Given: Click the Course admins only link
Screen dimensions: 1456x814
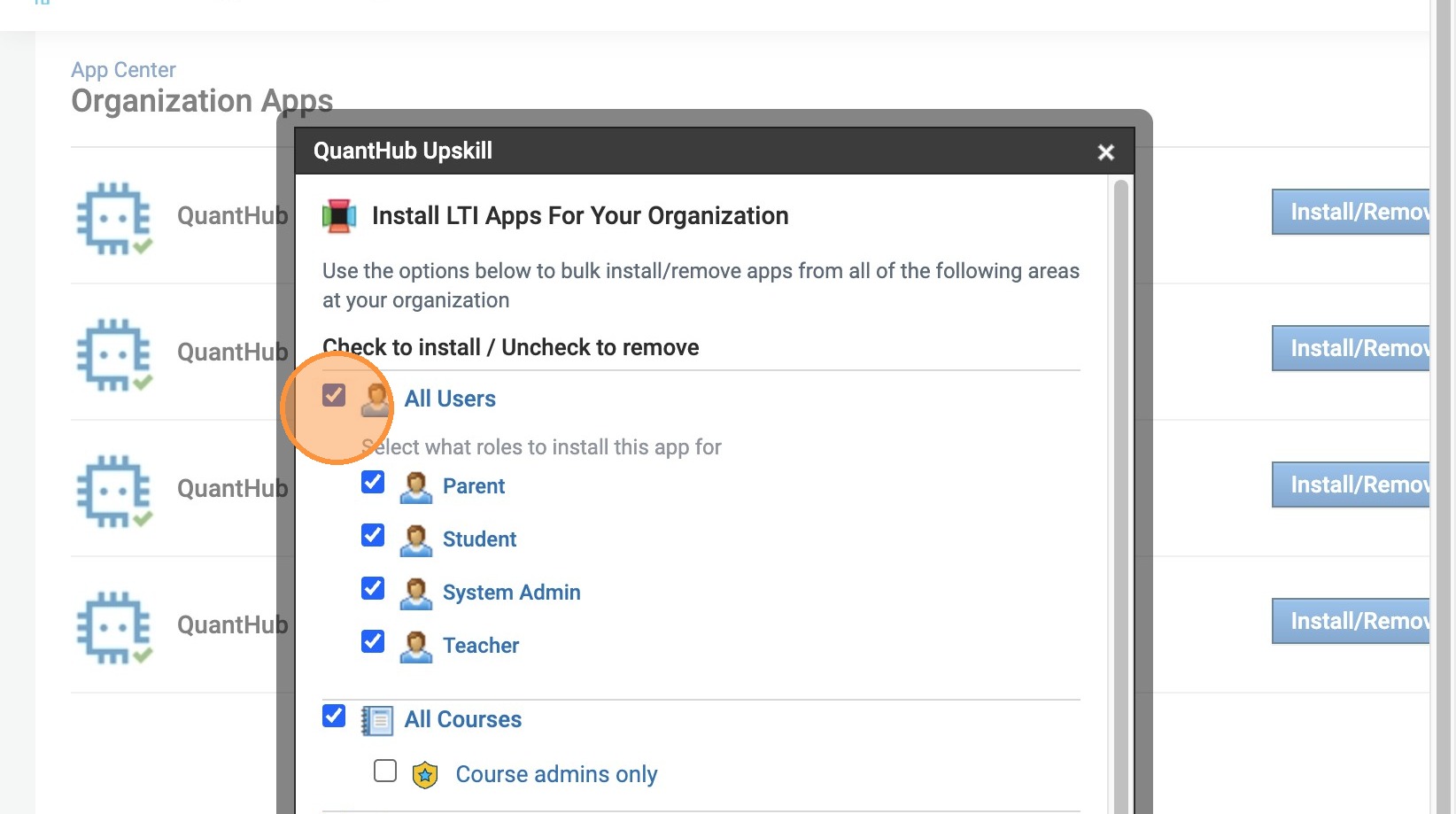Looking at the screenshot, I should pos(556,775).
